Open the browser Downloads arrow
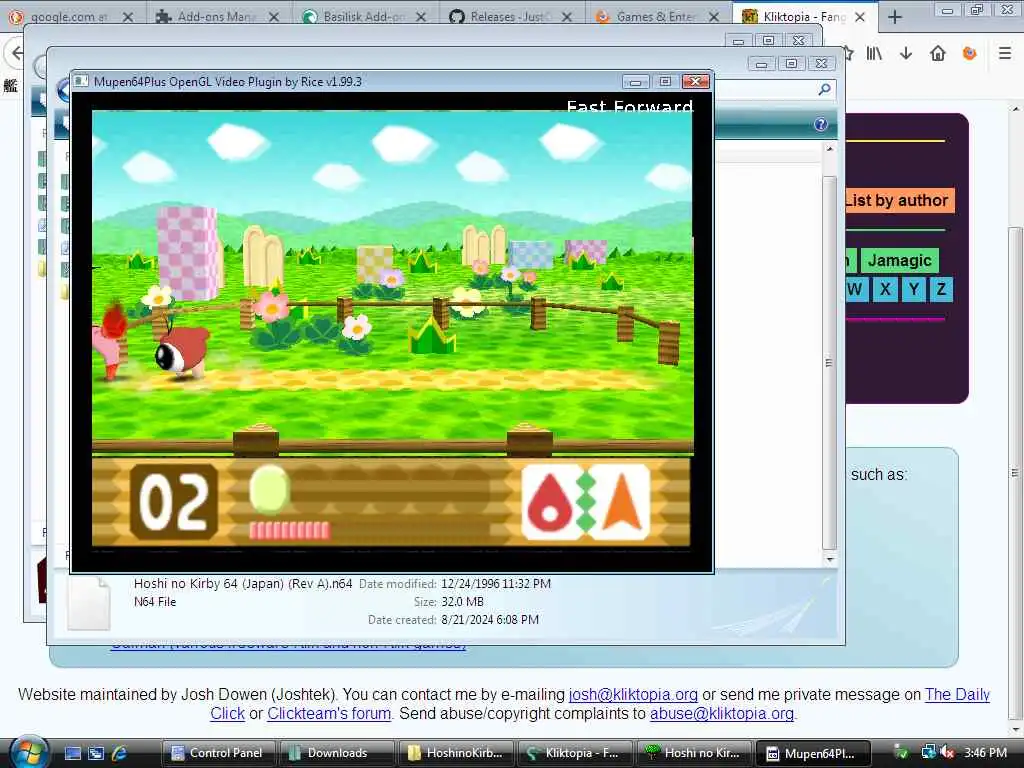The image size is (1024, 768). point(906,54)
